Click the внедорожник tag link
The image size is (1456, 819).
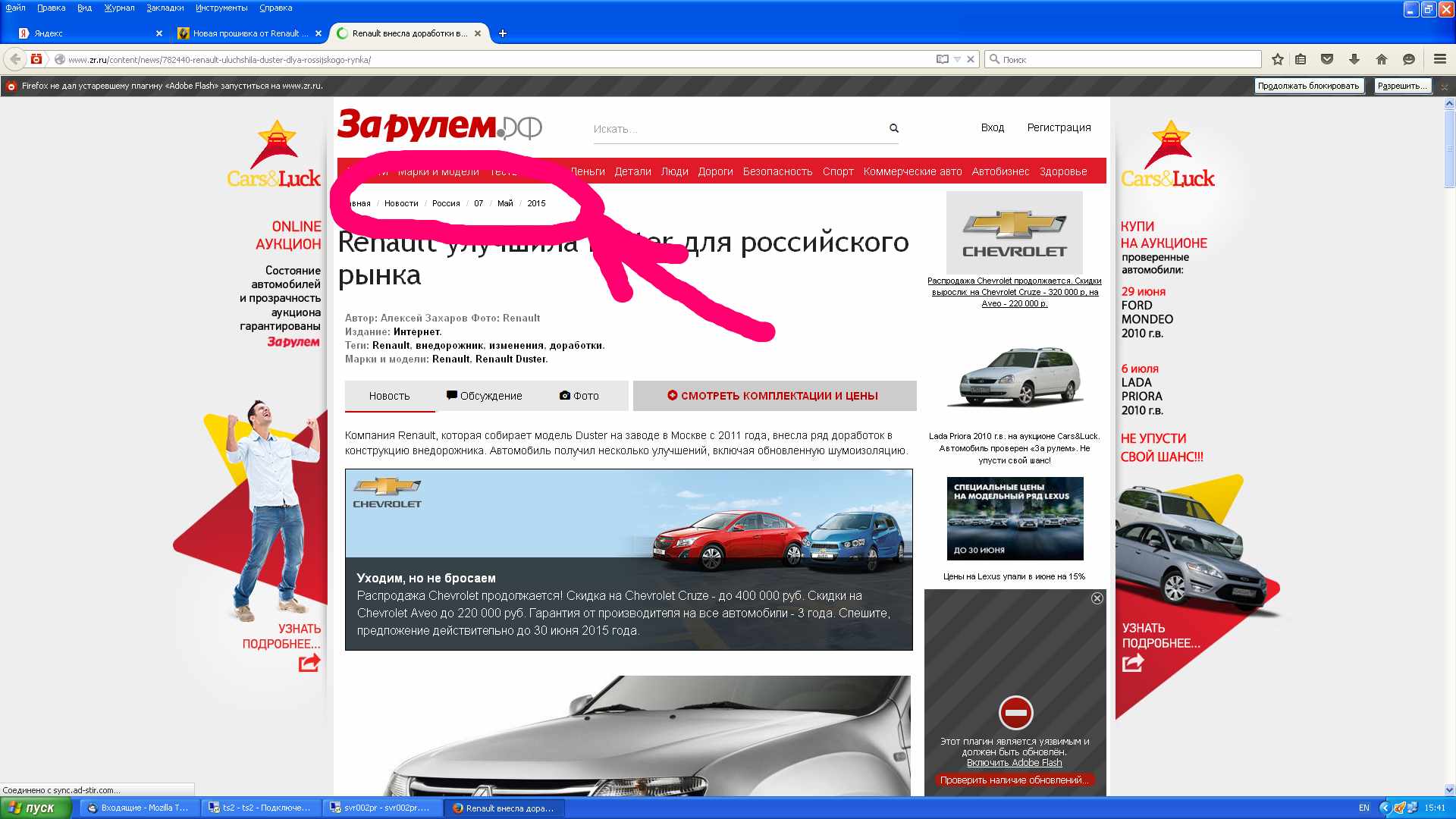[x=449, y=345]
